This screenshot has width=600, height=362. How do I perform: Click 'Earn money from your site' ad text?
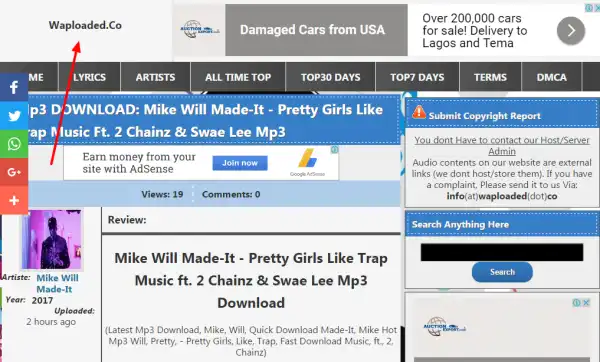[139, 163]
